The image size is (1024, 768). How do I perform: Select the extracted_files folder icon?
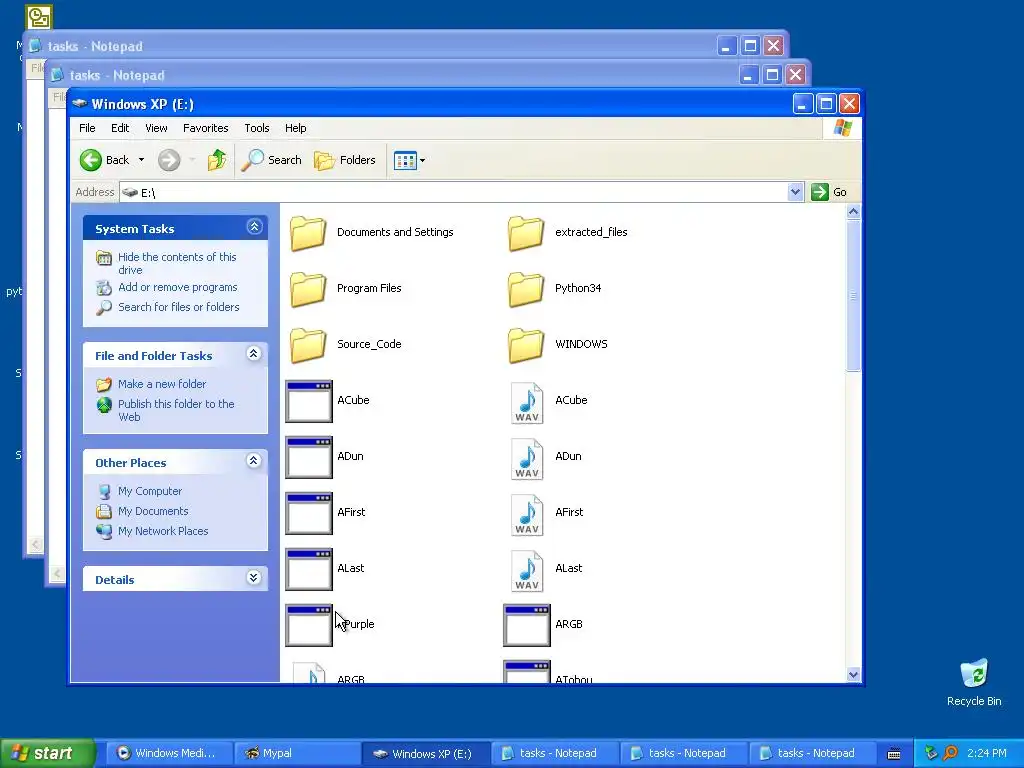[x=526, y=232]
